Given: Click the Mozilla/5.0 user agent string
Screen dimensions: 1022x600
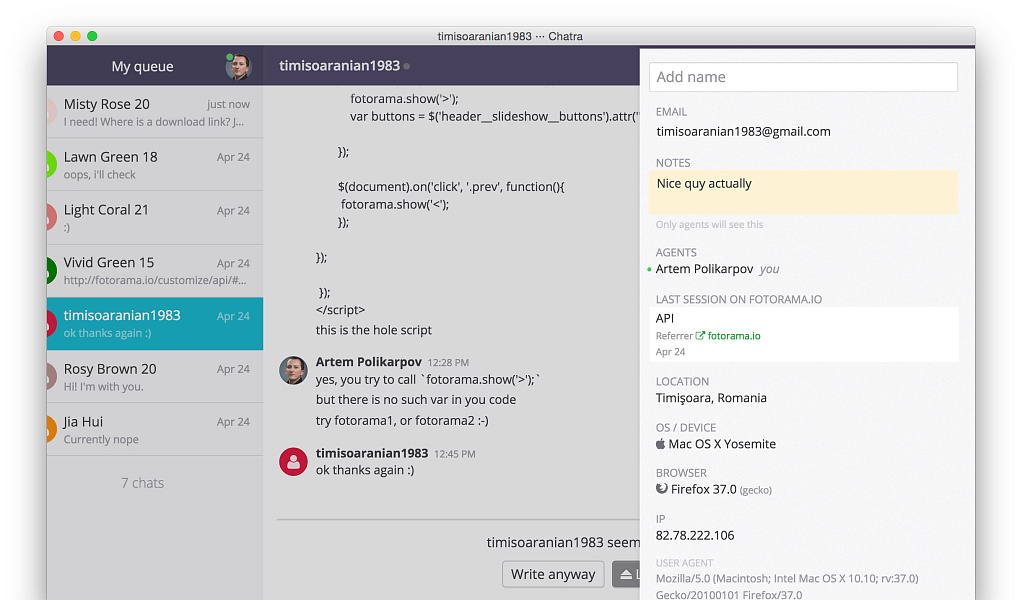Looking at the screenshot, I should point(787,586).
